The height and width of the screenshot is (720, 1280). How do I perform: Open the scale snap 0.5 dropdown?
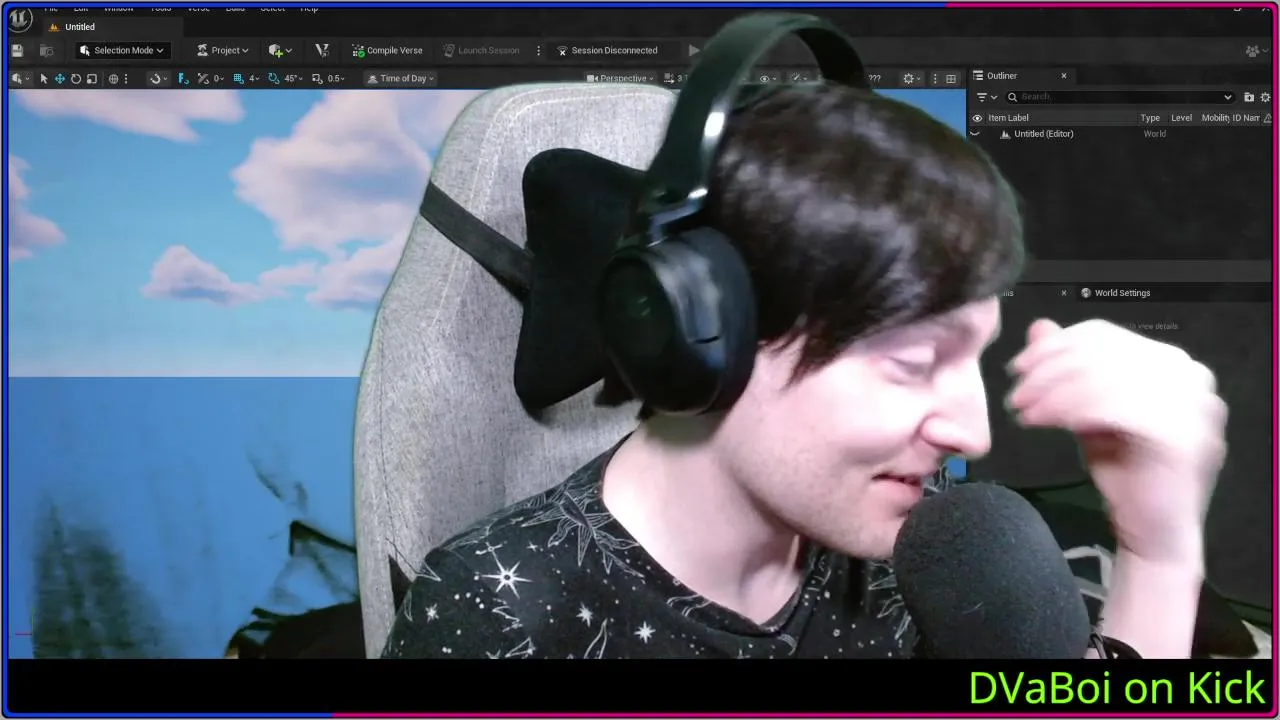point(337,78)
